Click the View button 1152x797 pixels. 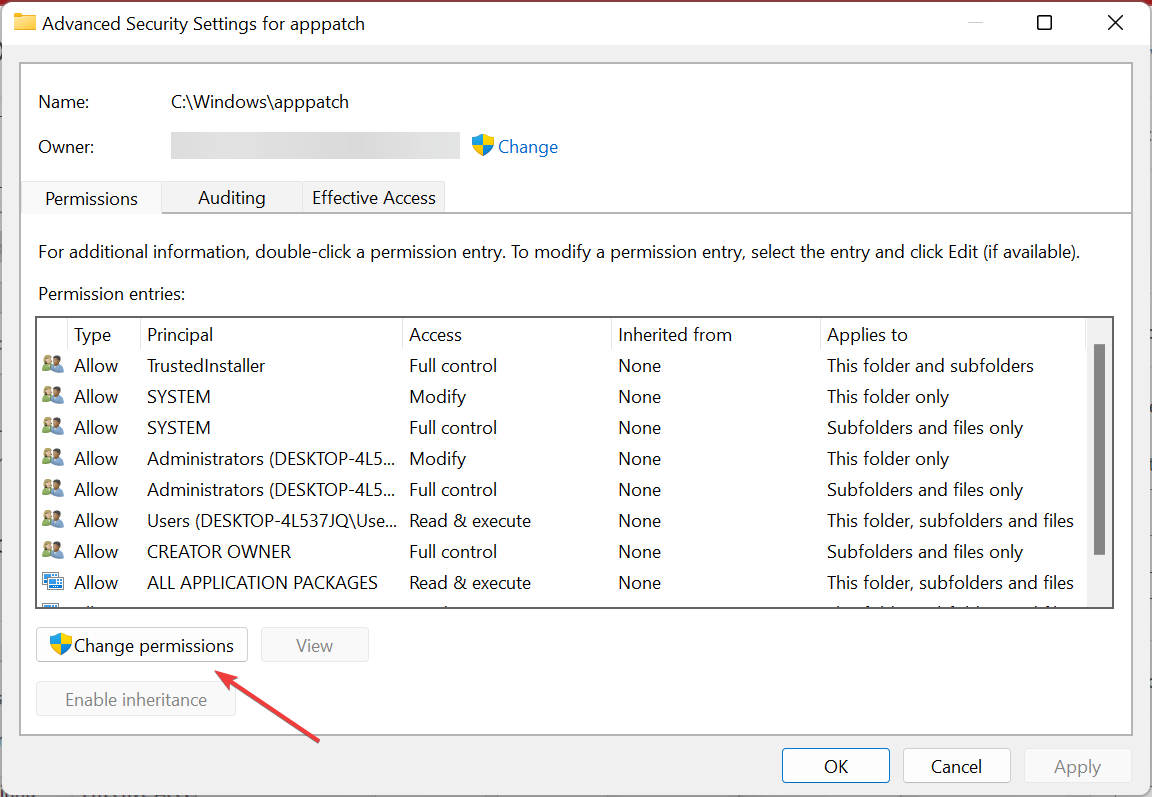click(x=314, y=645)
